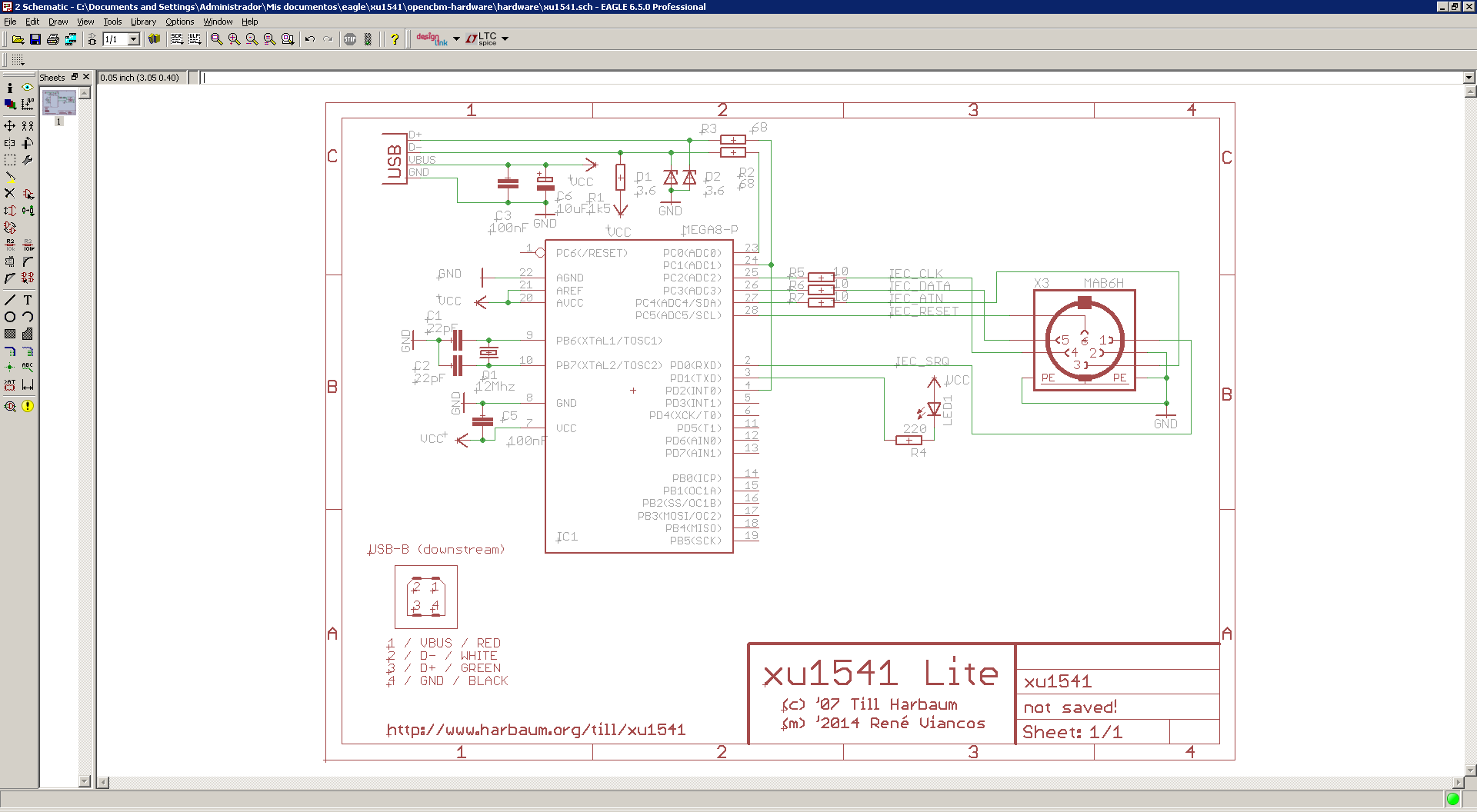
Task: Select the Move tool in the palette
Action: pyautogui.click(x=10, y=125)
